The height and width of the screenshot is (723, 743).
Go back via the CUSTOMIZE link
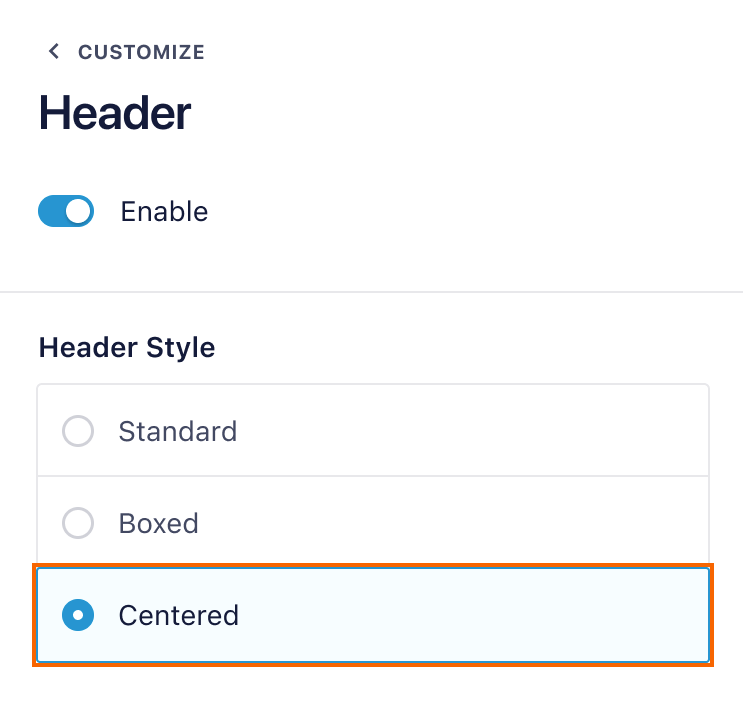[141, 52]
